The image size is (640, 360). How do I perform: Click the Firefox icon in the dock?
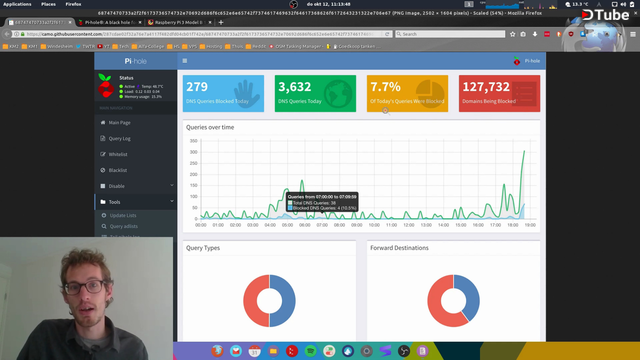point(217,351)
